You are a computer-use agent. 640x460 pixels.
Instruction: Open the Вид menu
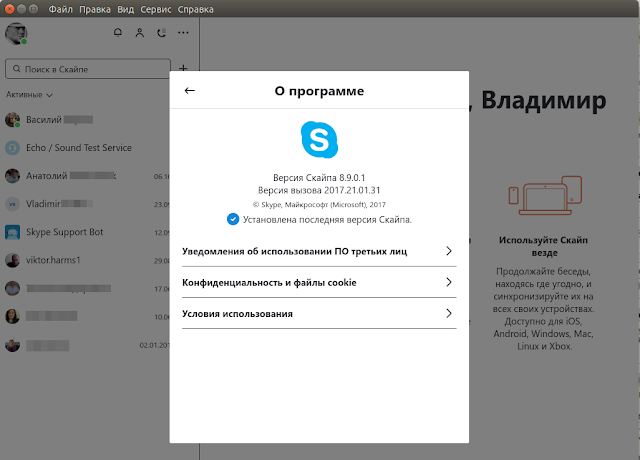pos(126,9)
